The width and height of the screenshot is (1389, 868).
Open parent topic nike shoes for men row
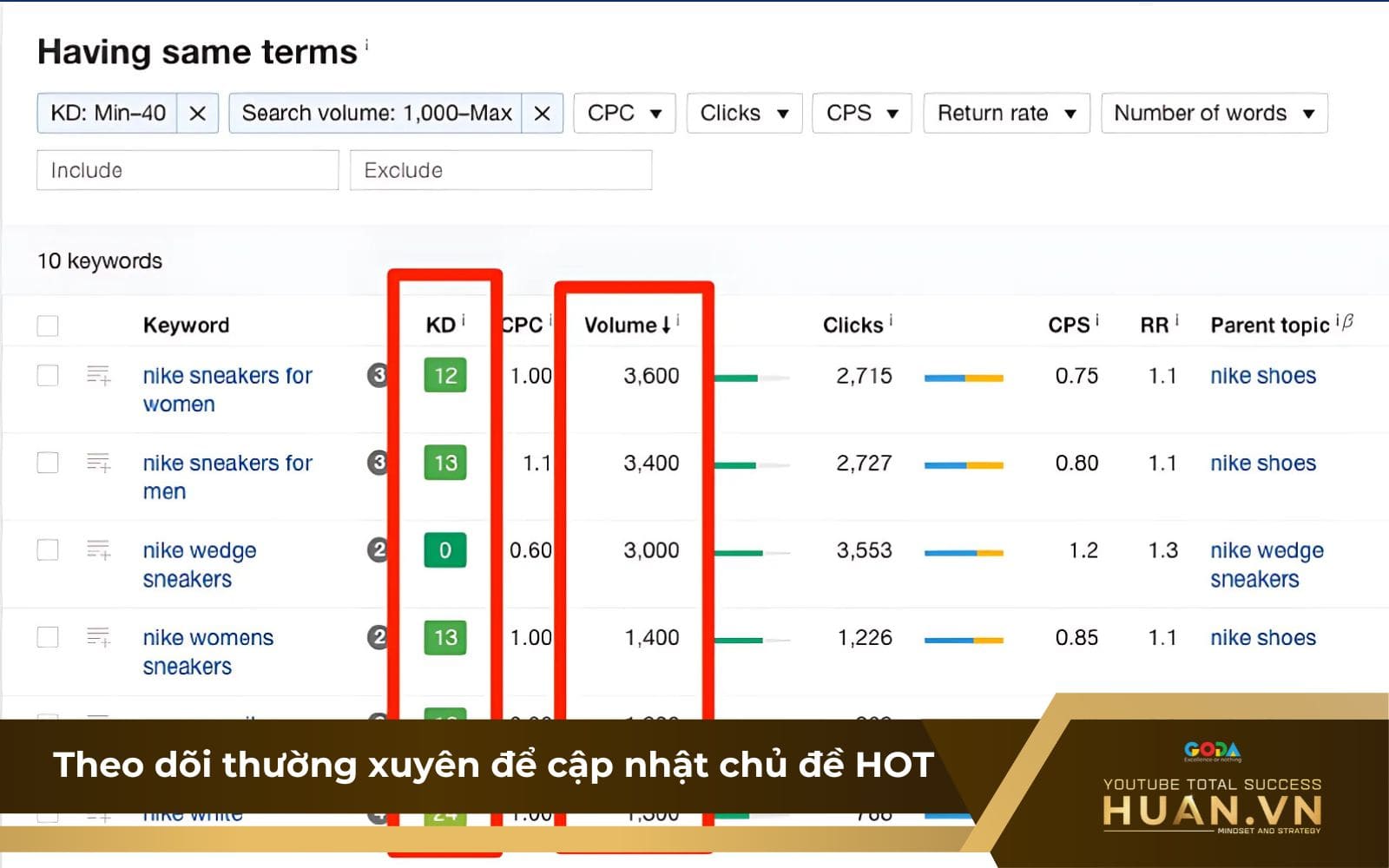[1263, 463]
